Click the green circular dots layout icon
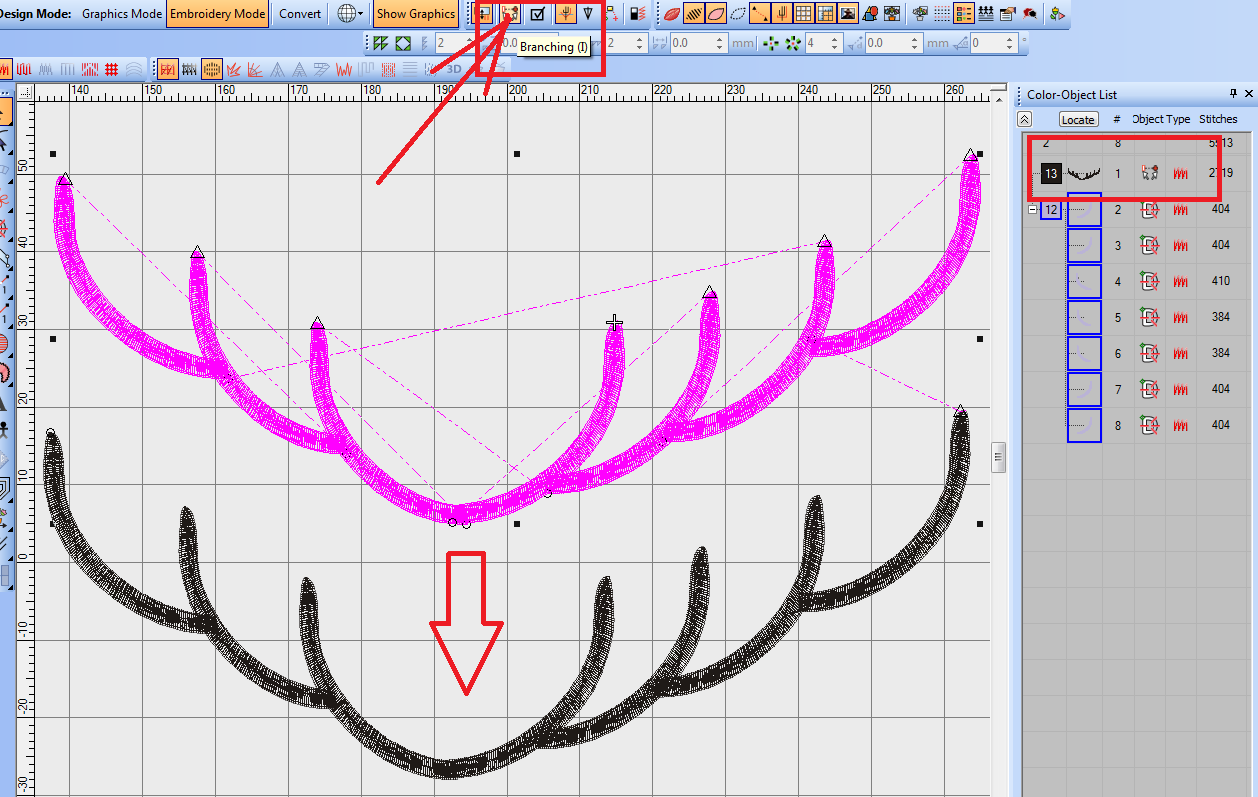Screen dimensions: 1258x797 (793, 43)
